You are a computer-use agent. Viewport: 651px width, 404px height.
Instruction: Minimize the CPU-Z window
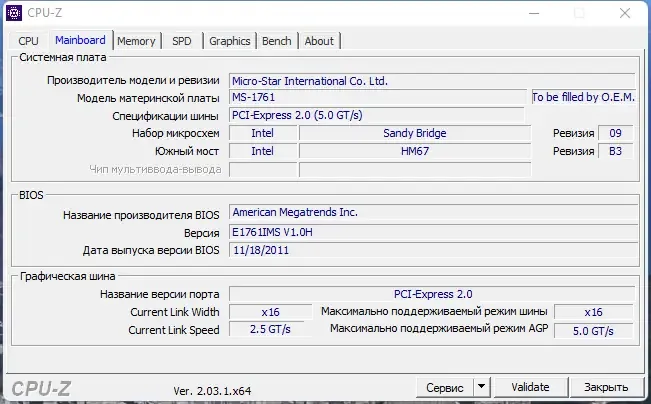pos(534,13)
